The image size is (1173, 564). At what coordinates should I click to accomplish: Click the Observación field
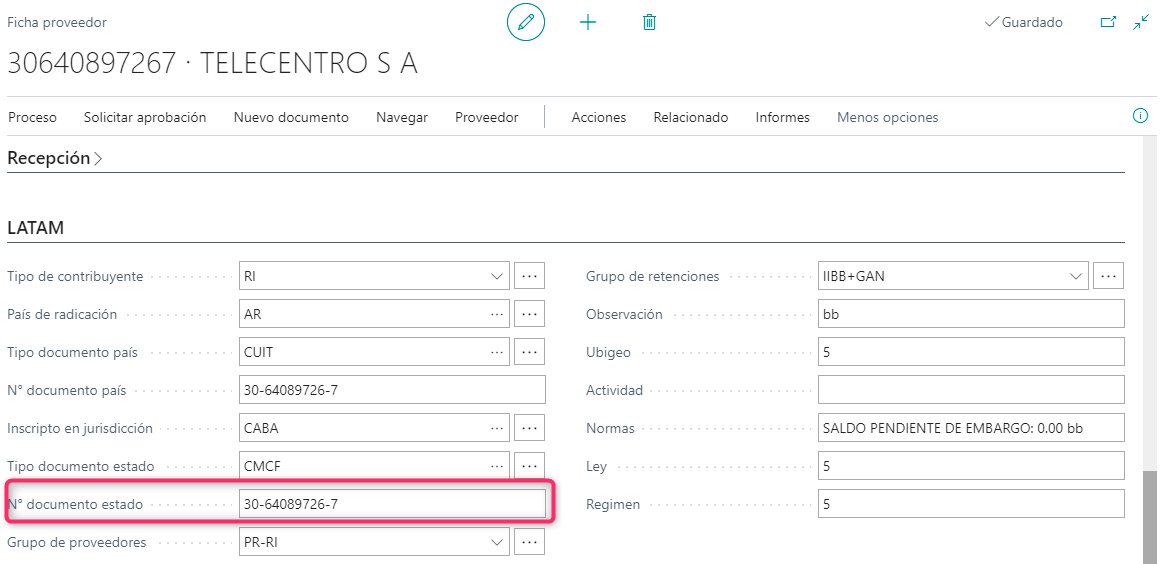point(971,314)
